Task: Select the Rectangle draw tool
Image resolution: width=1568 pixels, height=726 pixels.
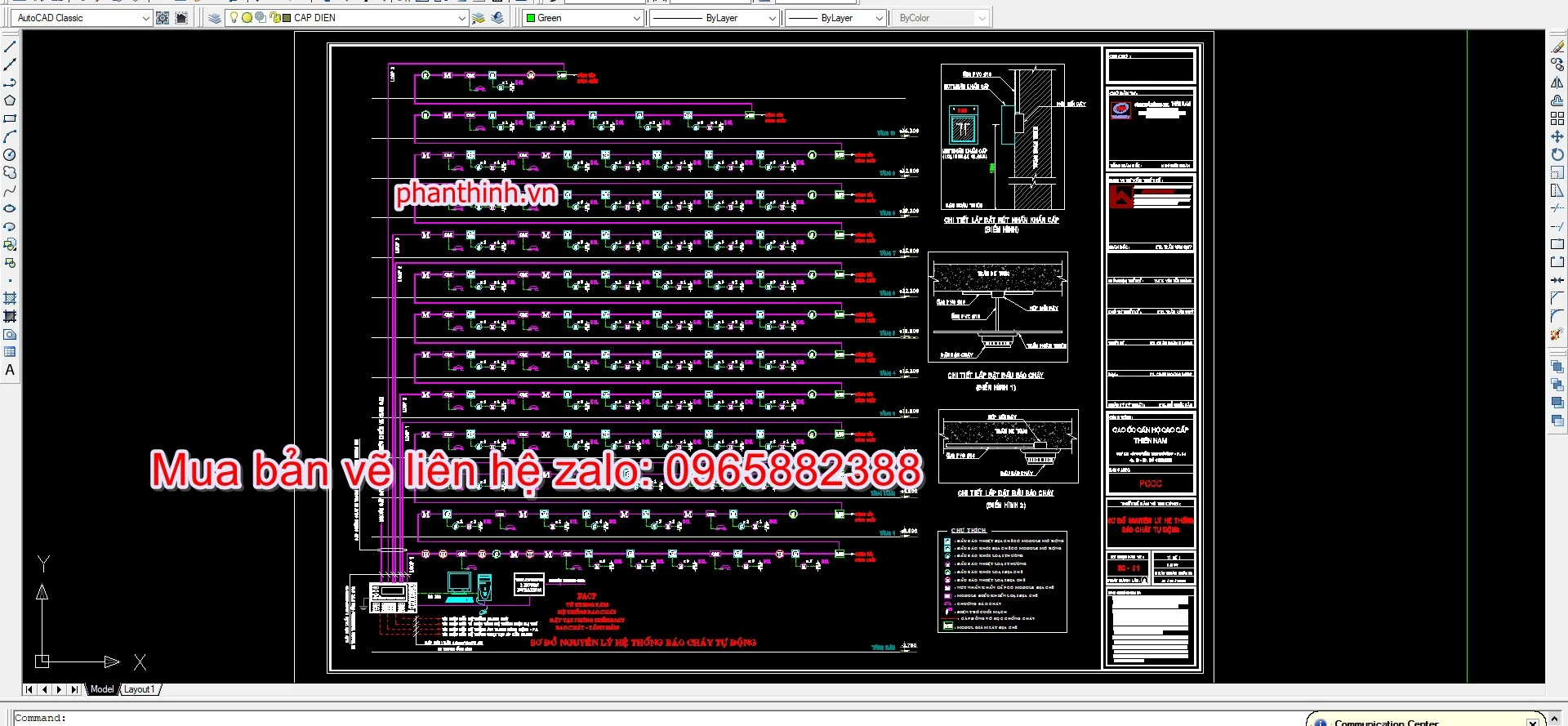Action: tap(10, 118)
